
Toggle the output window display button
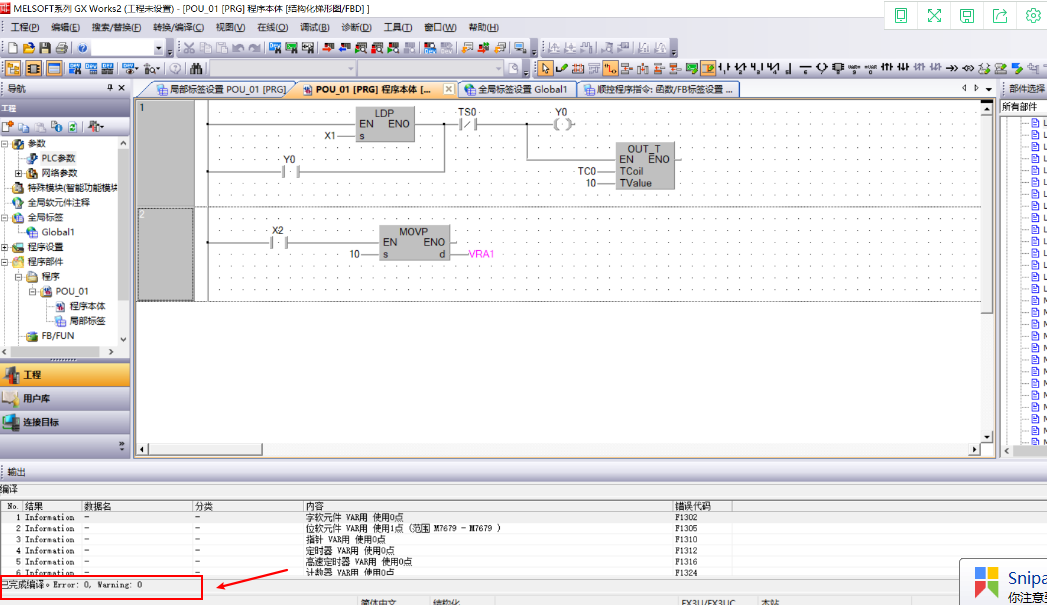(53, 68)
